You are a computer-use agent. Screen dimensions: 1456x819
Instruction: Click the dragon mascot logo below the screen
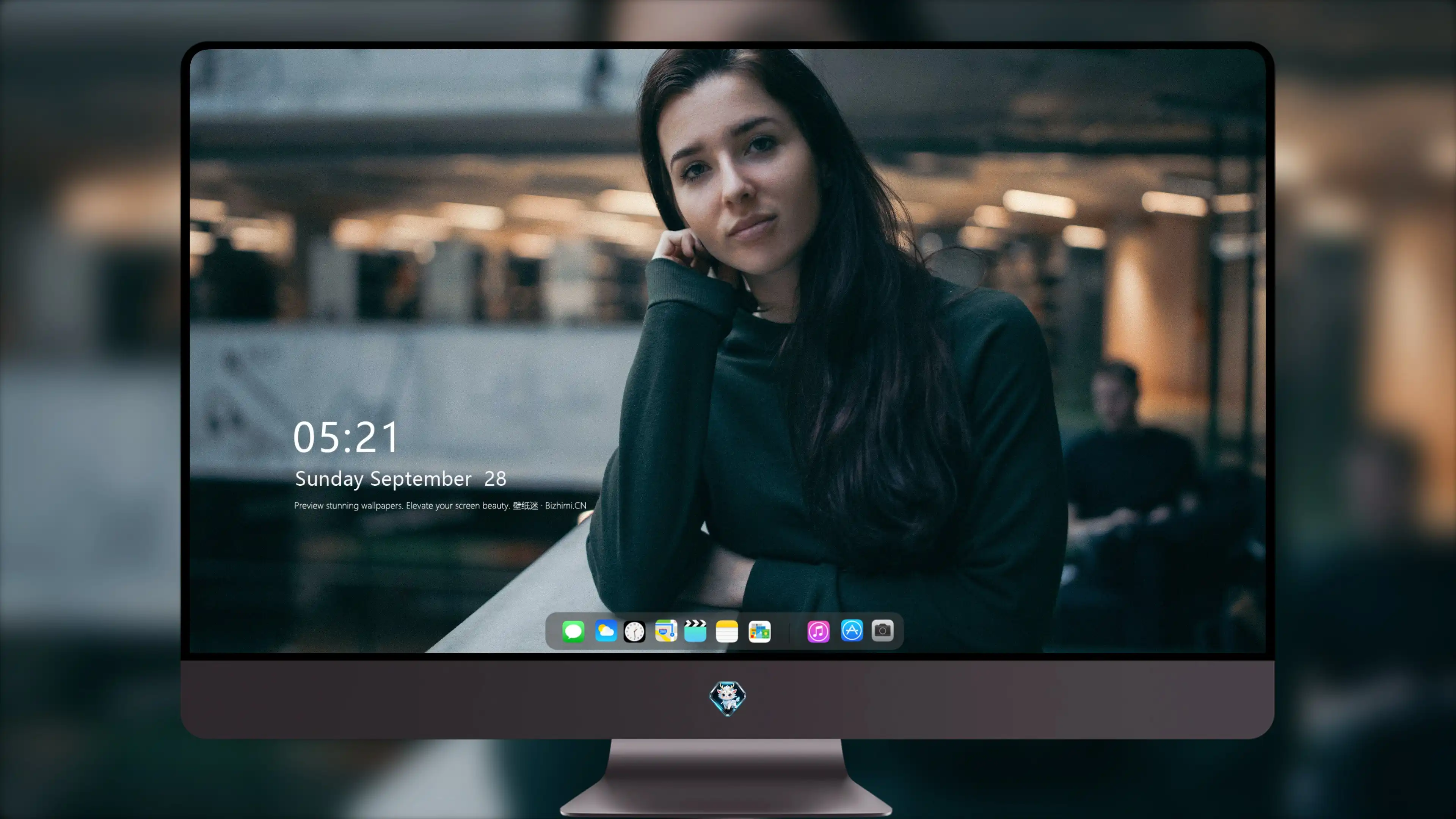tap(728, 698)
